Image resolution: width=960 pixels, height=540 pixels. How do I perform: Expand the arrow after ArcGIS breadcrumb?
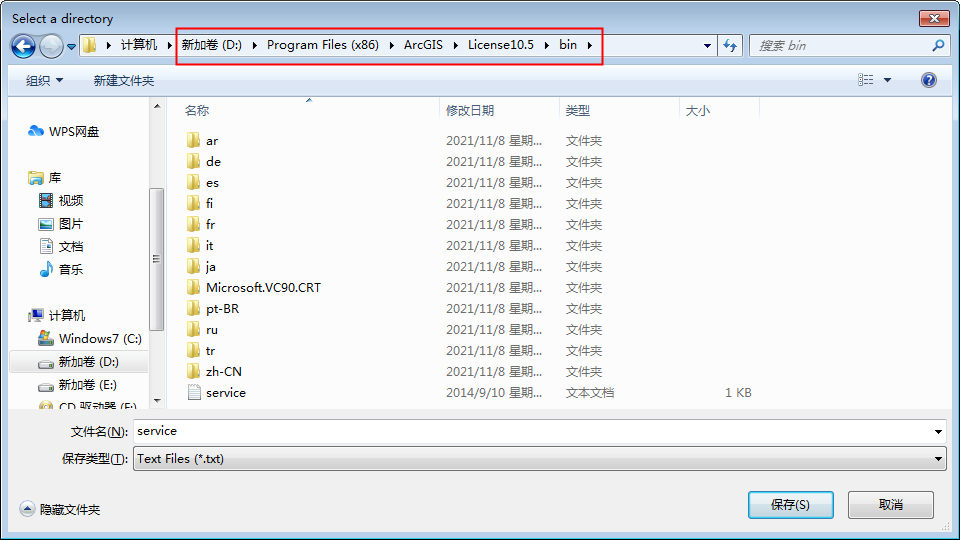click(456, 45)
